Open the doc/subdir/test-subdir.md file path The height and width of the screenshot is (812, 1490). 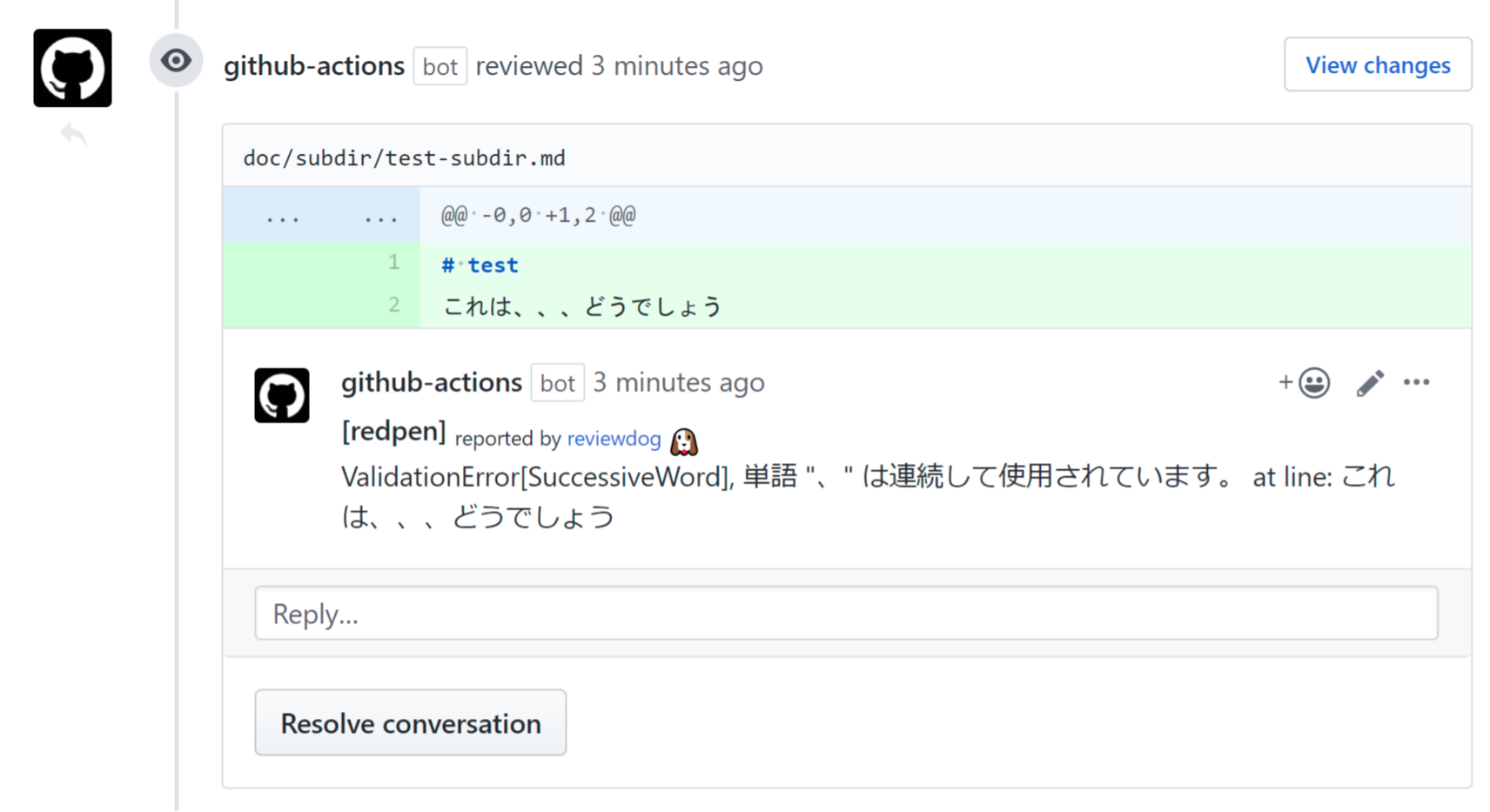click(x=404, y=158)
